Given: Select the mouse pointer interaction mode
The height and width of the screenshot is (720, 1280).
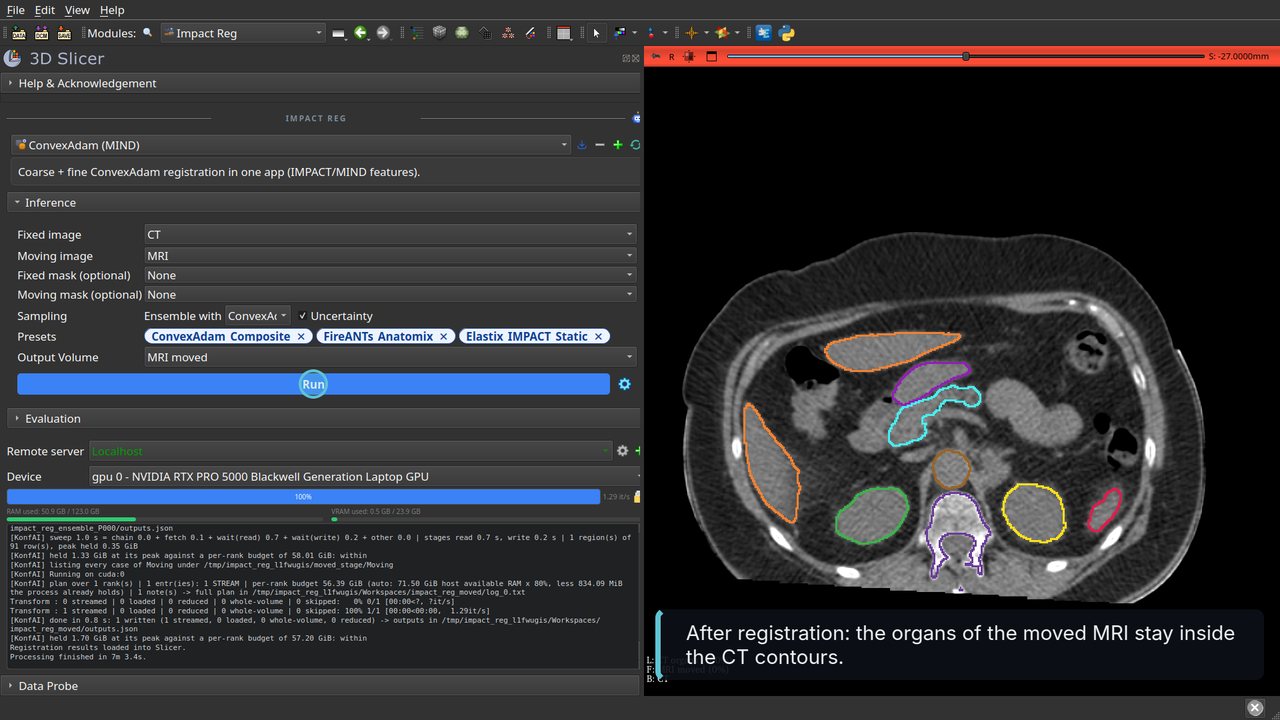Looking at the screenshot, I should pyautogui.click(x=596, y=33).
